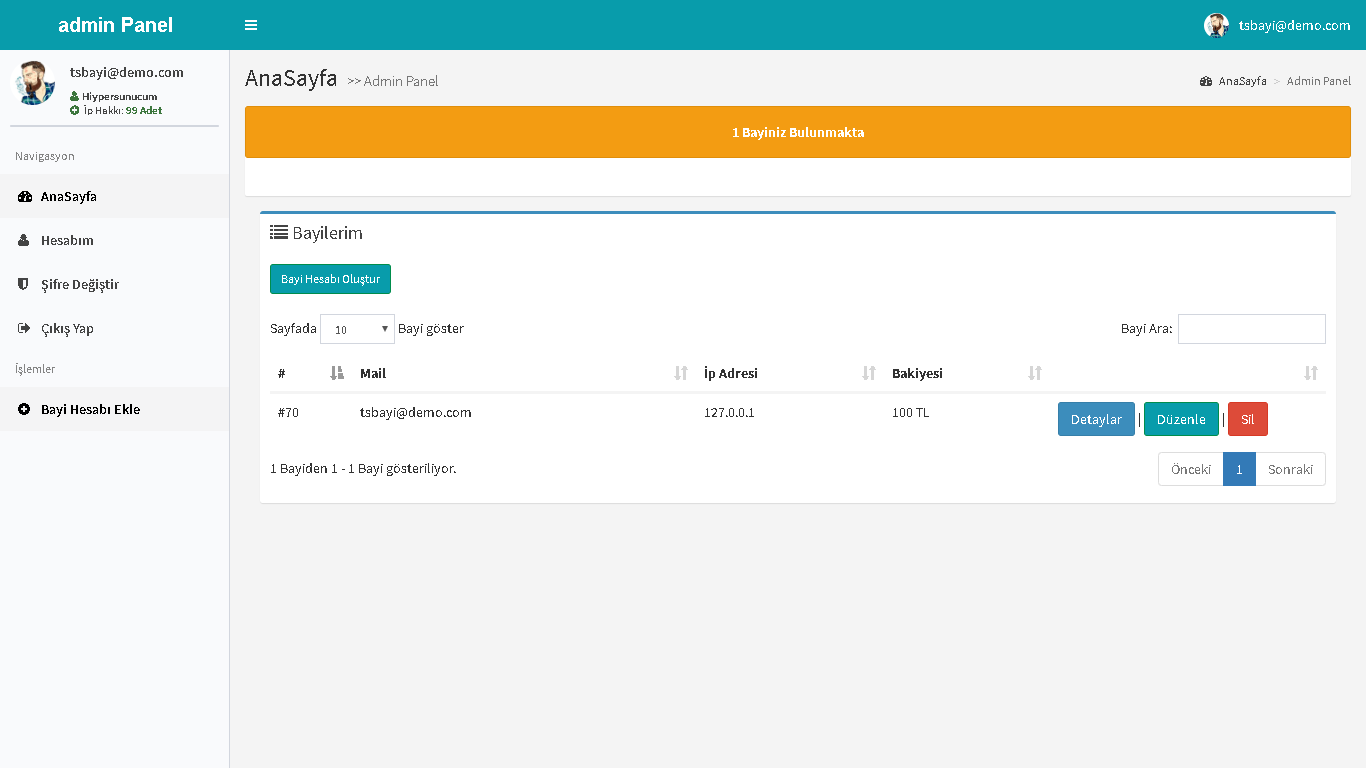Select pagination page 1

pos(1239,469)
